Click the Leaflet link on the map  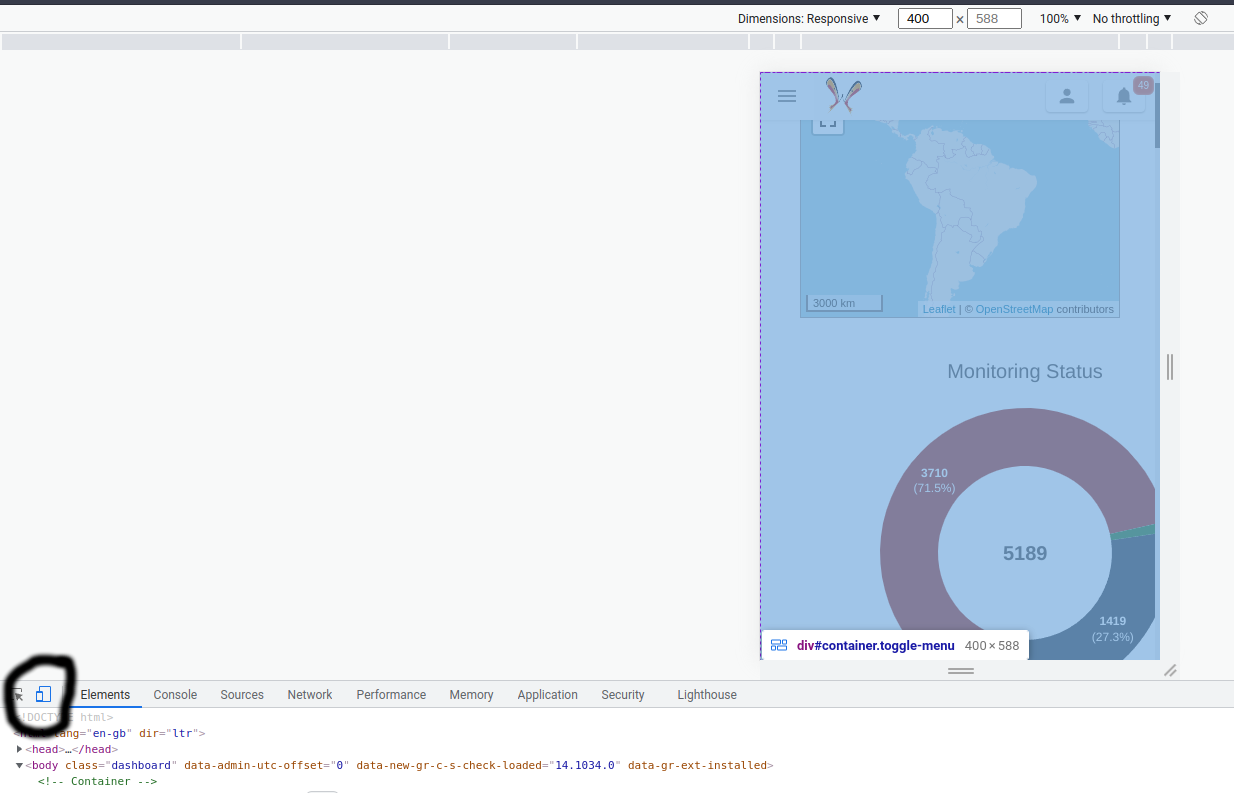click(x=939, y=309)
